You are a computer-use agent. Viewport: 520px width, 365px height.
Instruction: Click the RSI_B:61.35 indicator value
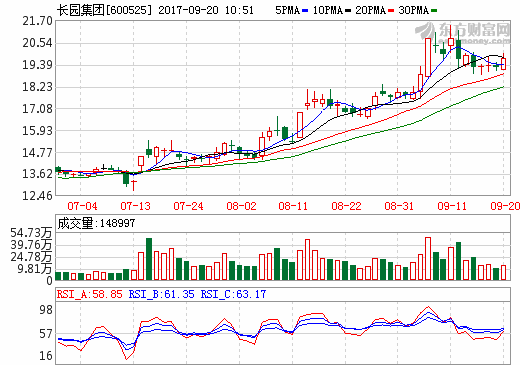pyautogui.click(x=161, y=294)
